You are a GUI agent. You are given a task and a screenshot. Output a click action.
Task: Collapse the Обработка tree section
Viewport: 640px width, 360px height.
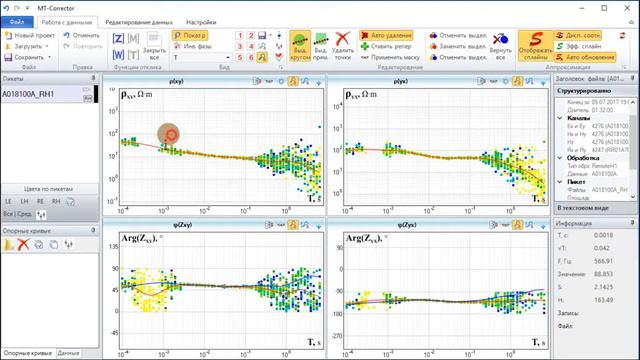point(560,158)
